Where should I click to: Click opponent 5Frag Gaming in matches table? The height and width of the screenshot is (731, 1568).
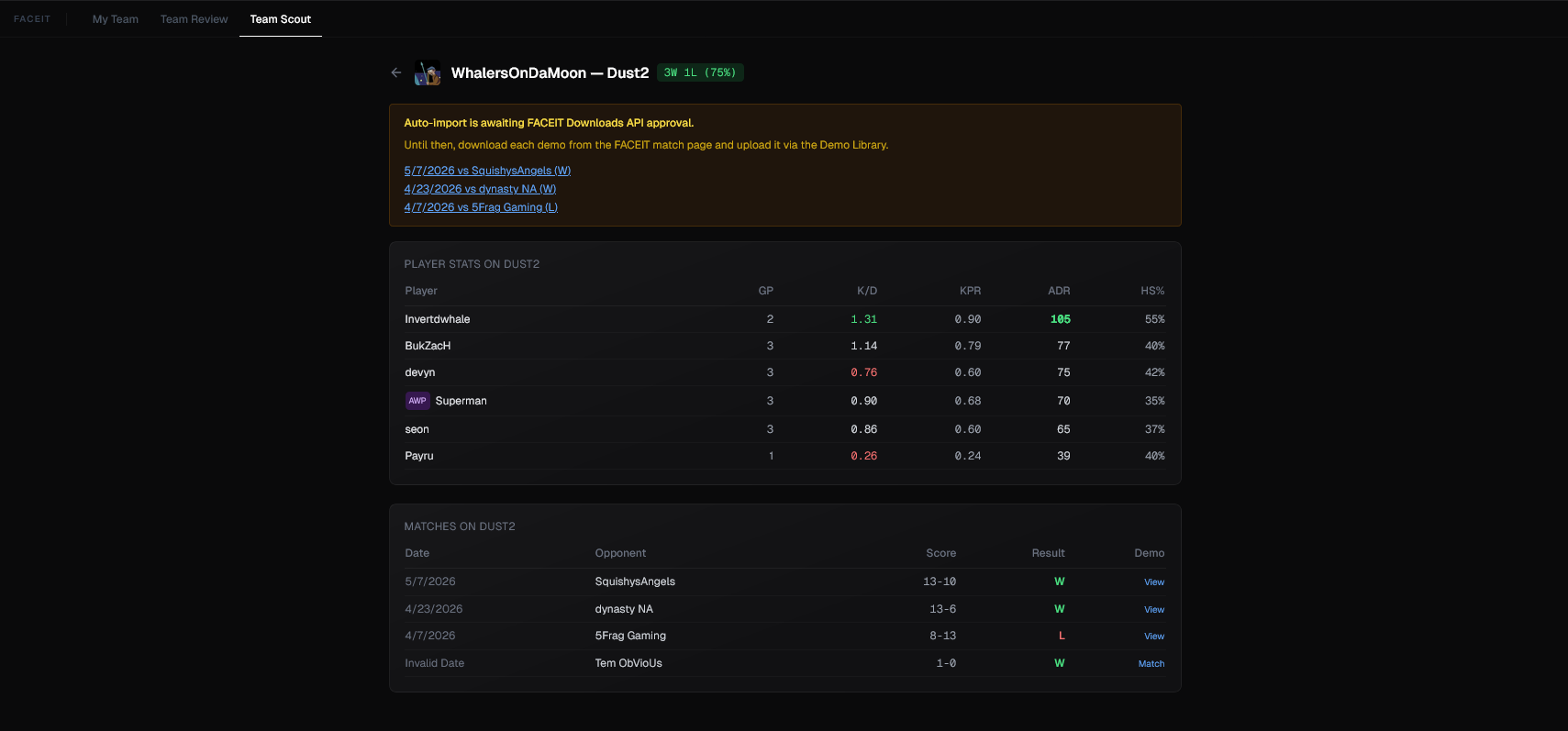630,636
